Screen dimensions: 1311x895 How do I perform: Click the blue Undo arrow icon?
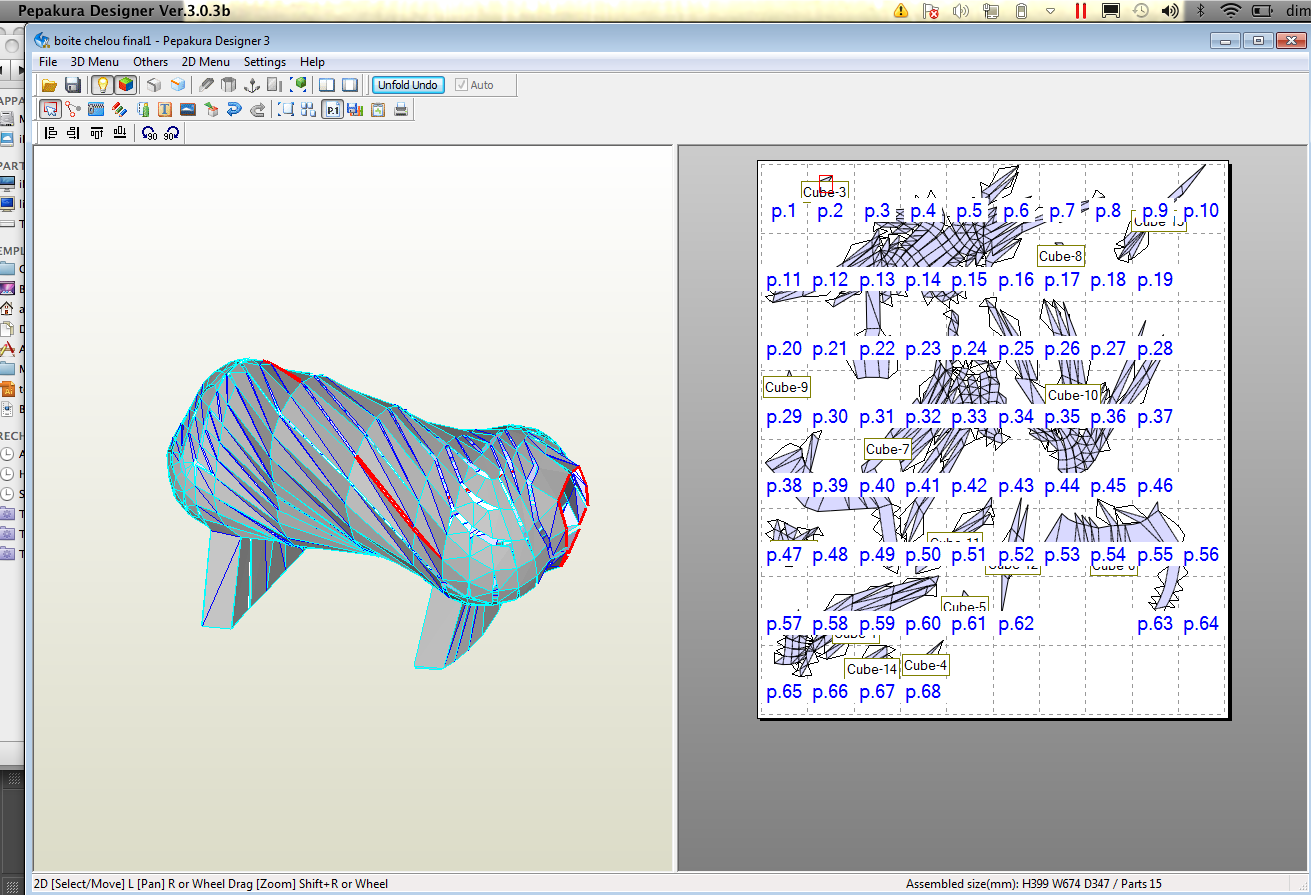[x=233, y=109]
